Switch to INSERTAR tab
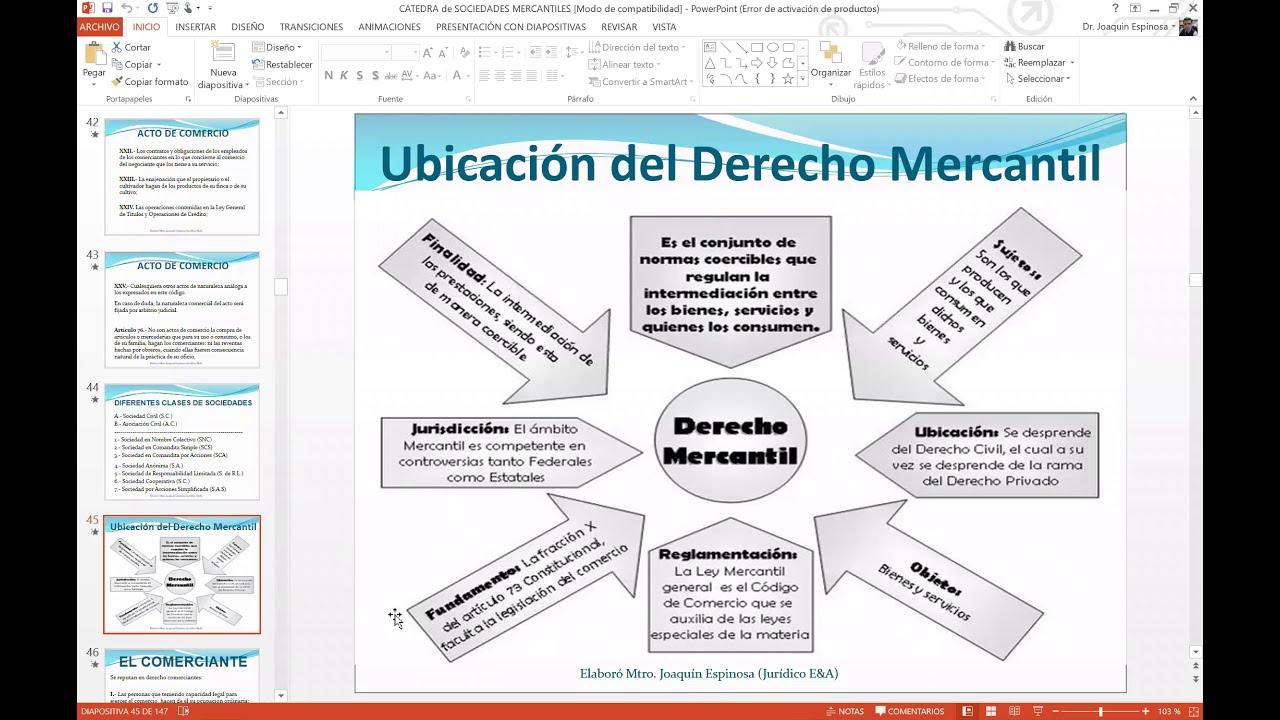1280x720 pixels. click(x=195, y=27)
